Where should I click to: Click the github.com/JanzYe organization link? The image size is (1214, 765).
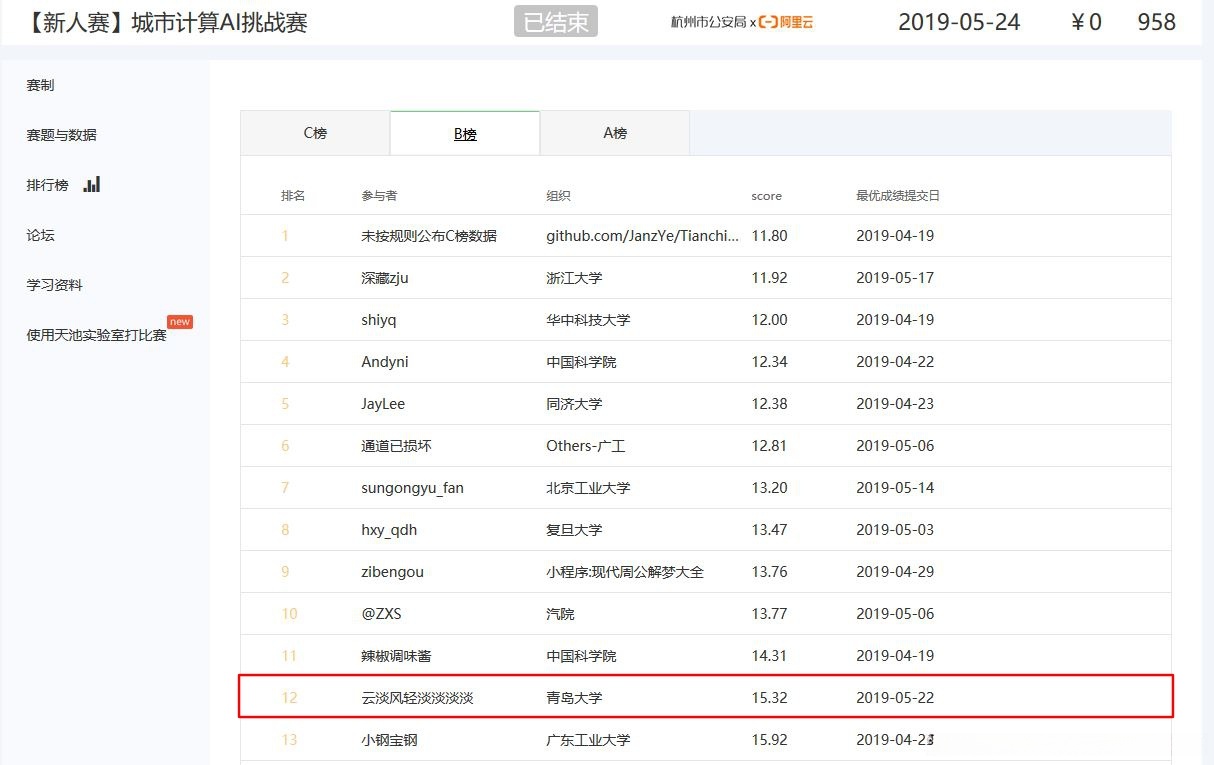[x=642, y=236]
